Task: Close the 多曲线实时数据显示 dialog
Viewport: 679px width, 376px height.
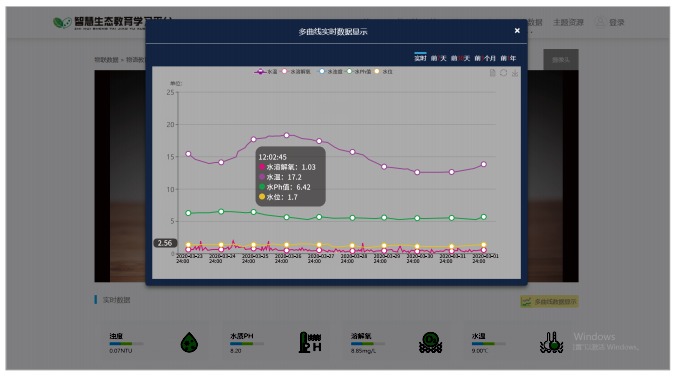Action: (517, 31)
